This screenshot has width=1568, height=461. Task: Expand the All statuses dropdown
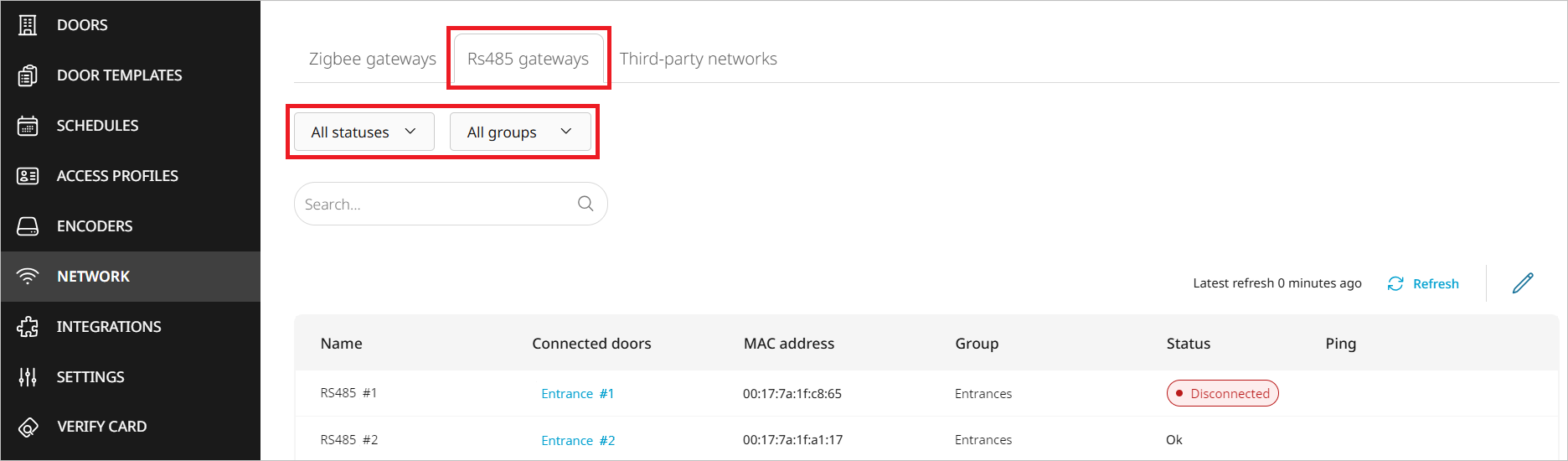[364, 132]
